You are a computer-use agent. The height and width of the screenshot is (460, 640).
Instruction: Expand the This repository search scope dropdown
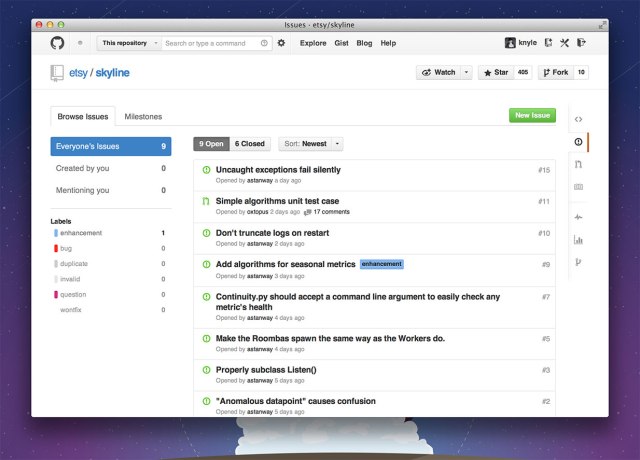pos(129,43)
